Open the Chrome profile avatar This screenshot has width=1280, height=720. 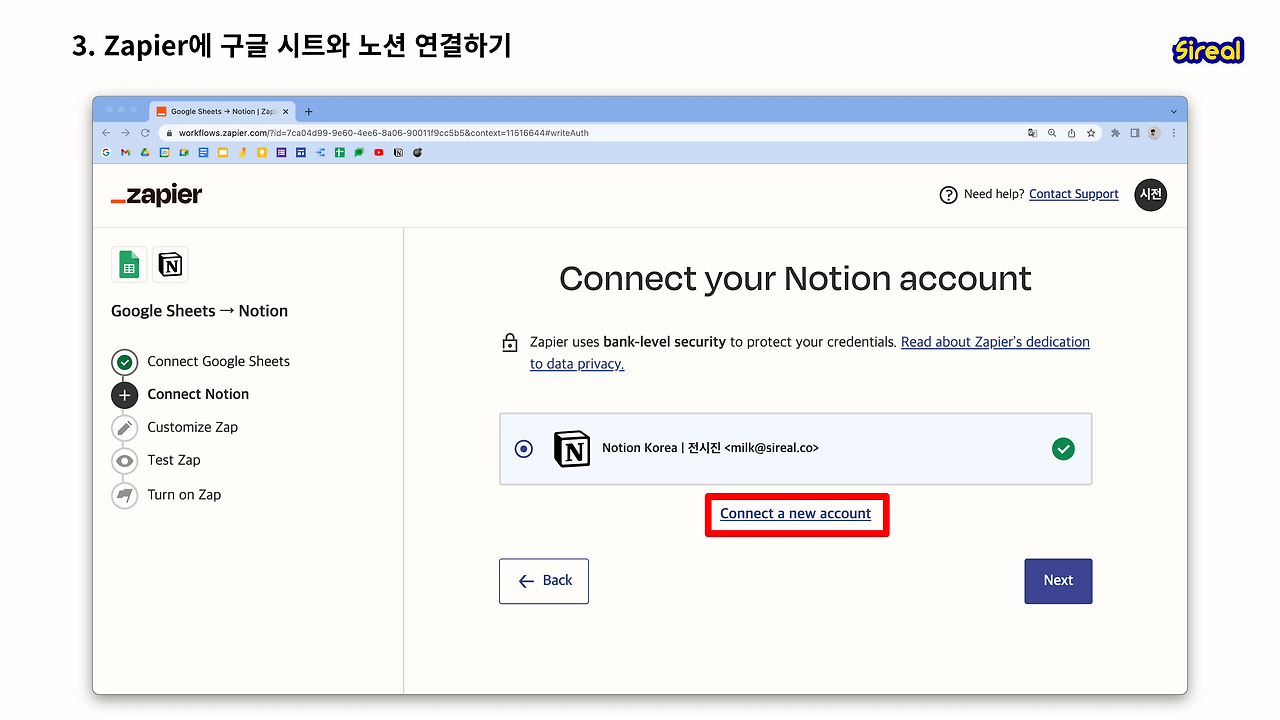pos(1154,133)
